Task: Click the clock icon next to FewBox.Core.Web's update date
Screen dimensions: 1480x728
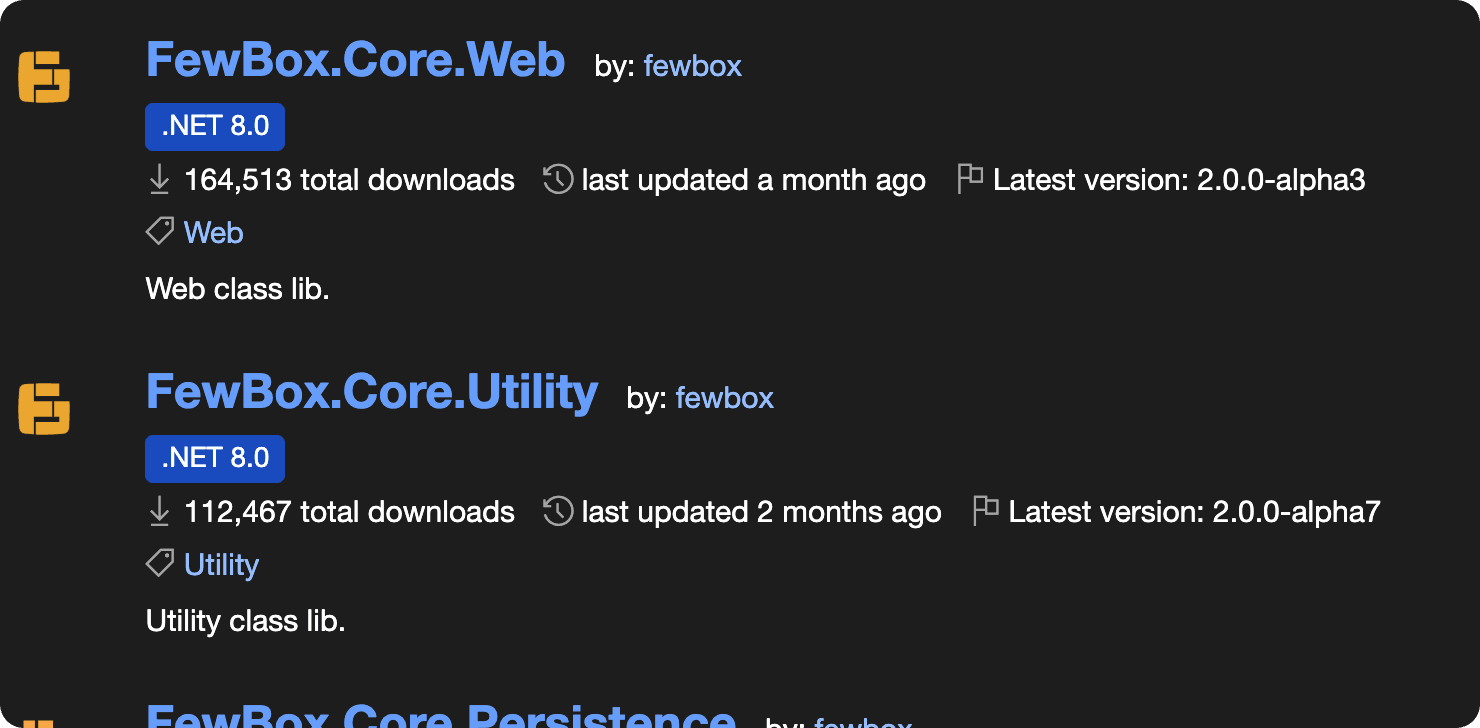Action: click(x=557, y=179)
